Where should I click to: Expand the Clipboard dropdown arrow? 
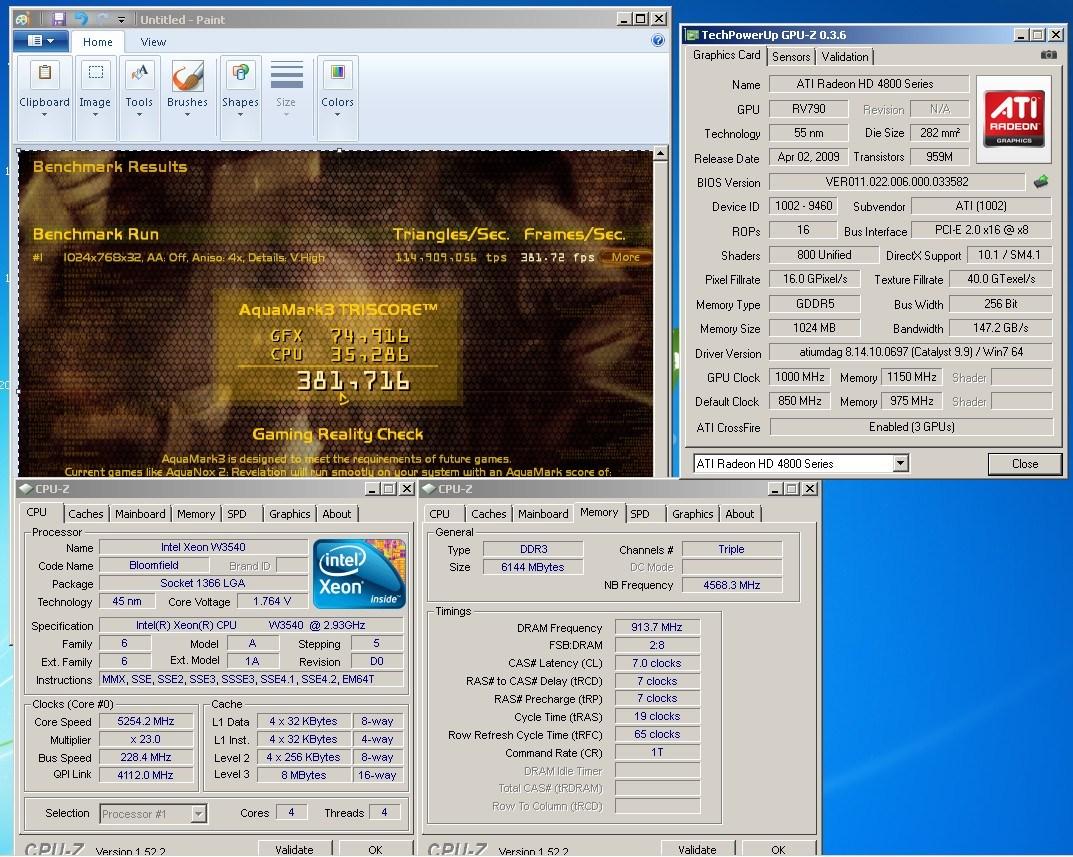click(44, 115)
